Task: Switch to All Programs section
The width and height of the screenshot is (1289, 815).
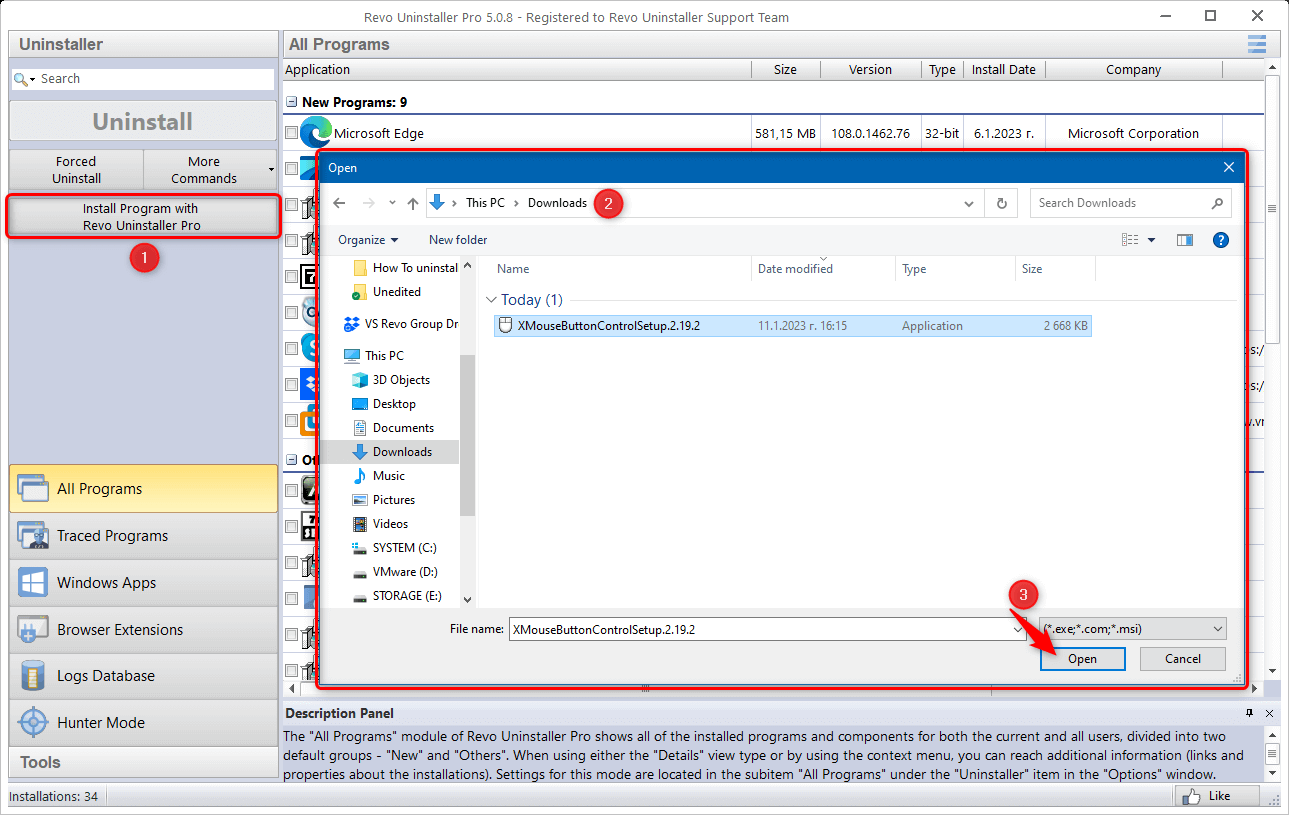Action: 144,489
